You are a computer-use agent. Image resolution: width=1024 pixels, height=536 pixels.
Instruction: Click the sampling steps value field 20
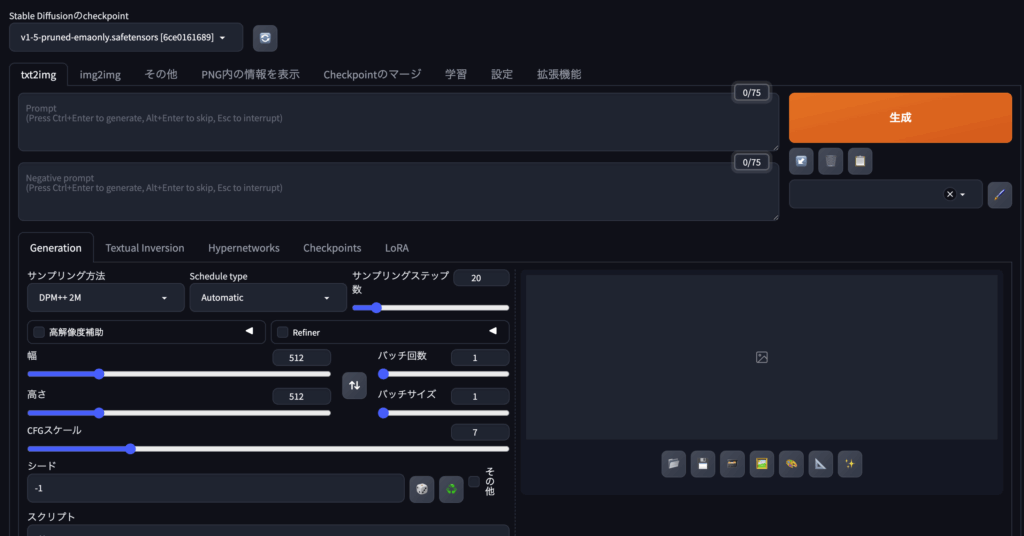coord(481,278)
